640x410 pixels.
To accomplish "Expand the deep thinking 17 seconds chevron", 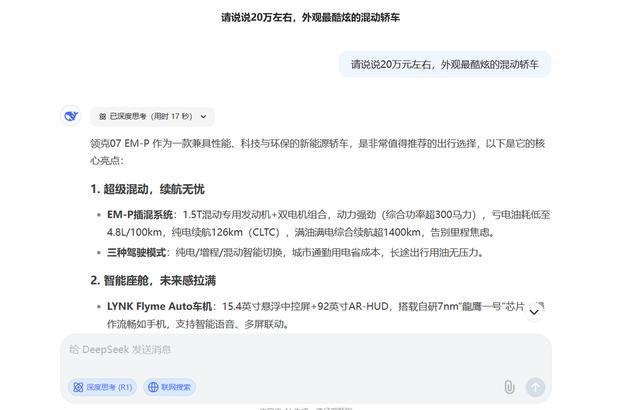I will coord(203,117).
